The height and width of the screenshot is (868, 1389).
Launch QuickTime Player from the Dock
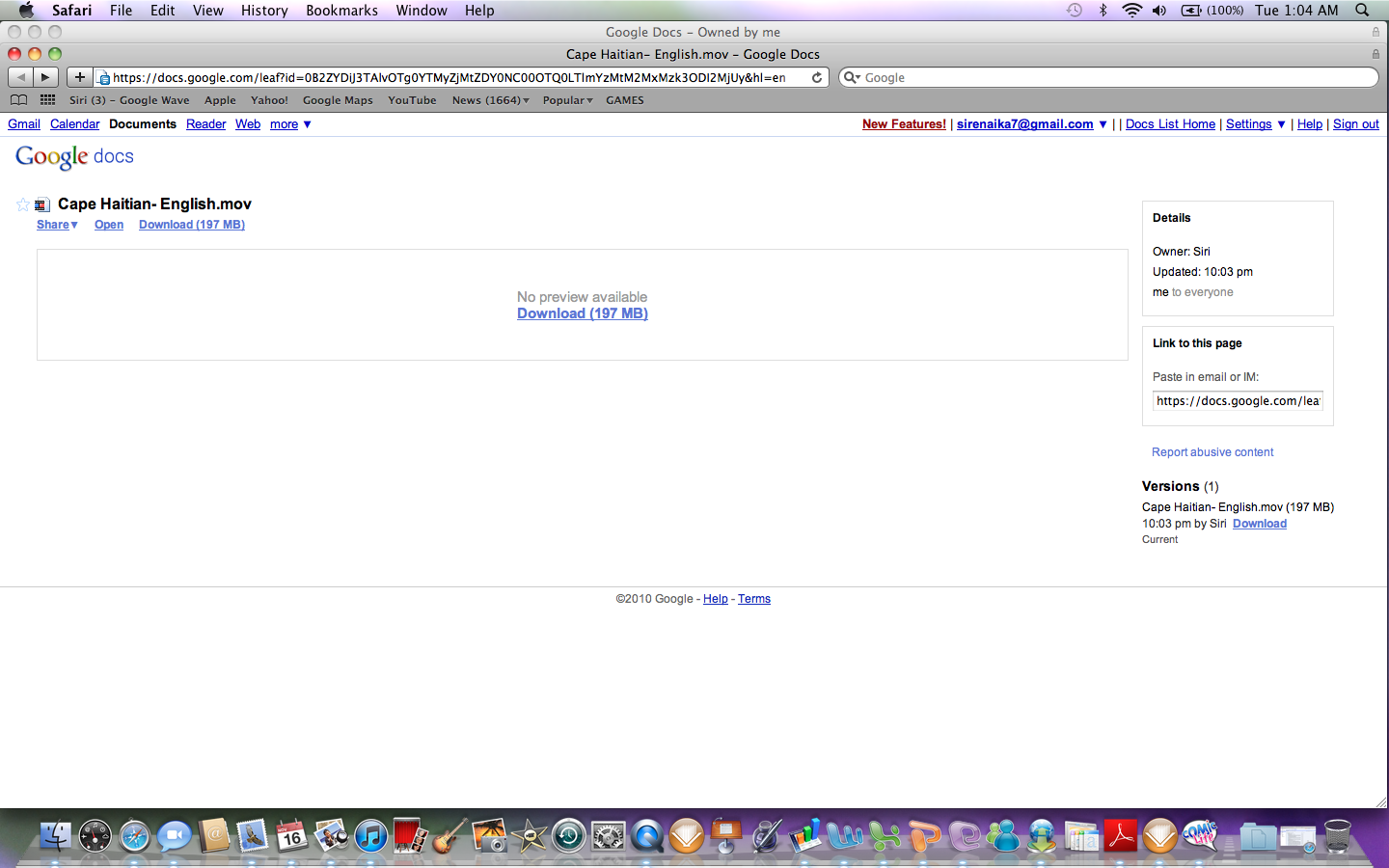647,835
